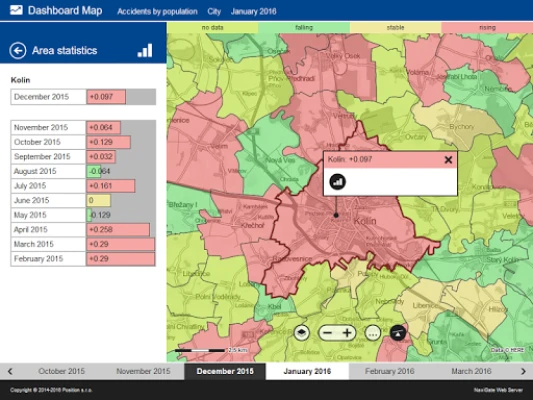Click the April 2015 statistics row
Image resolution: width=533 pixels, height=400 pixels.
[83, 230]
